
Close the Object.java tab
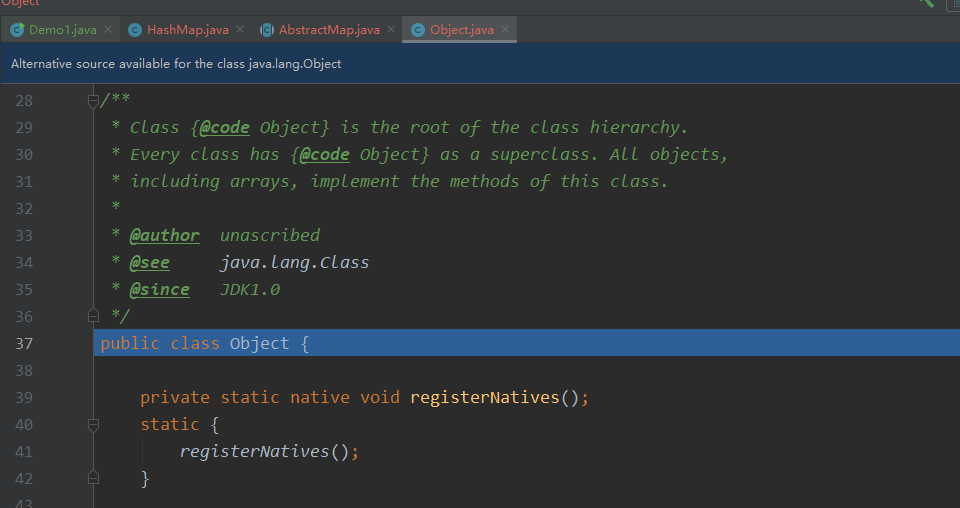(x=505, y=29)
